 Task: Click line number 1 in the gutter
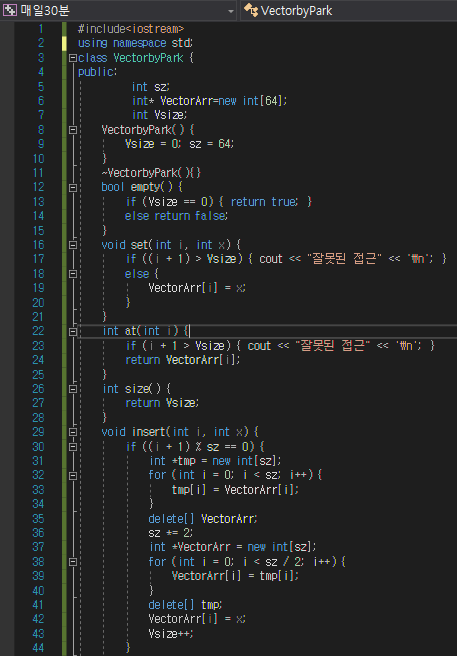pos(41,29)
